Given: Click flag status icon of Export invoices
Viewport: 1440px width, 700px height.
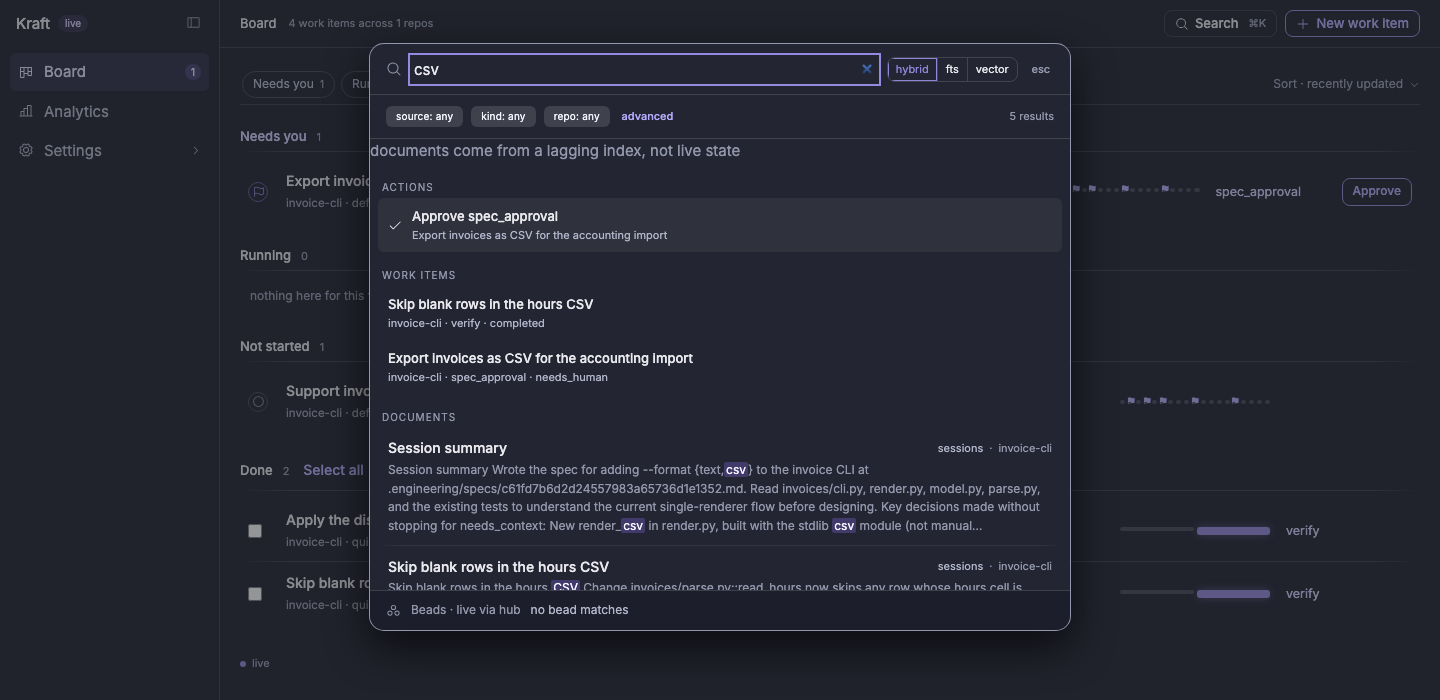Looking at the screenshot, I should click(x=258, y=192).
